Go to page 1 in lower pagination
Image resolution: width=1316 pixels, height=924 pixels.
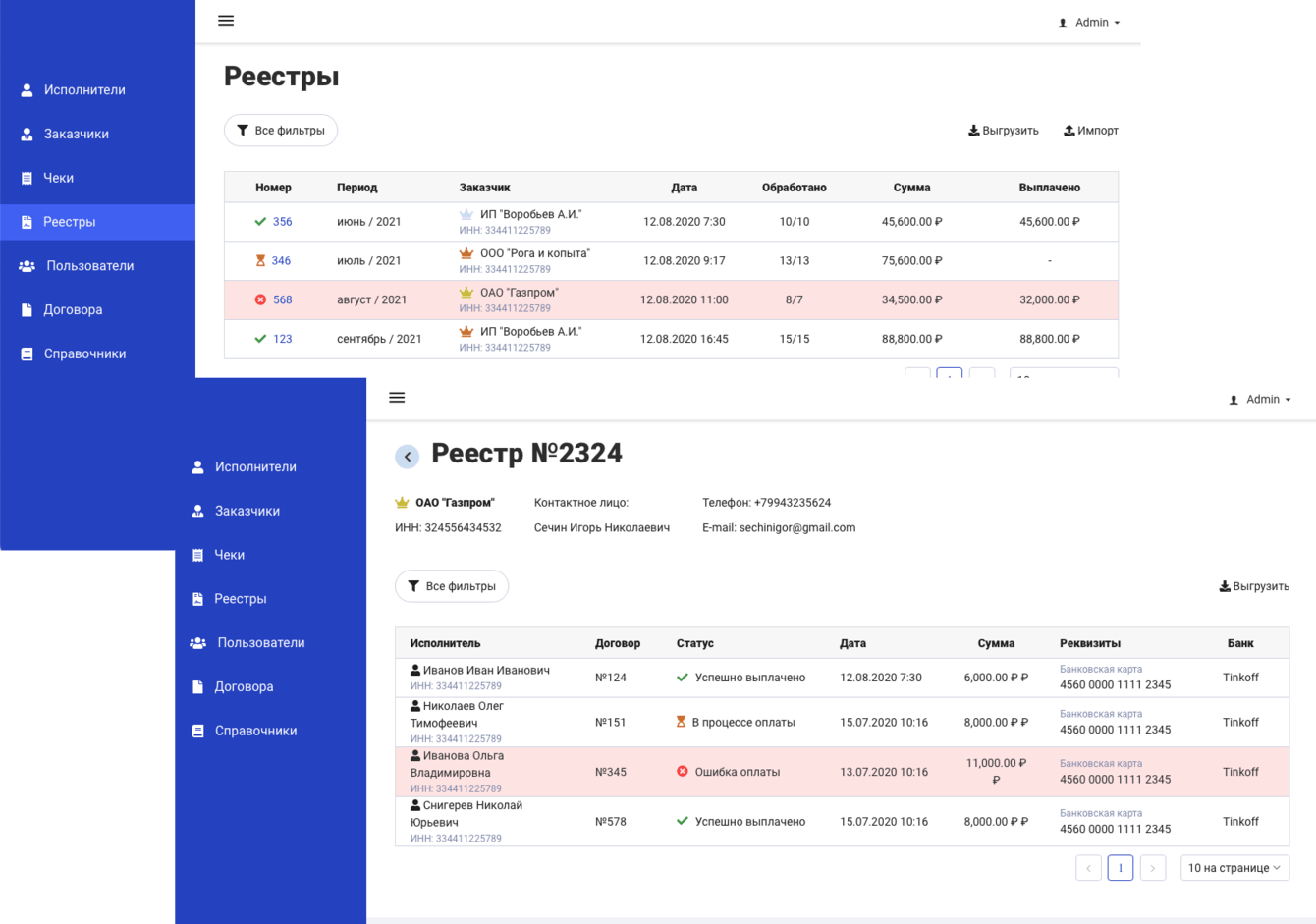(1120, 868)
